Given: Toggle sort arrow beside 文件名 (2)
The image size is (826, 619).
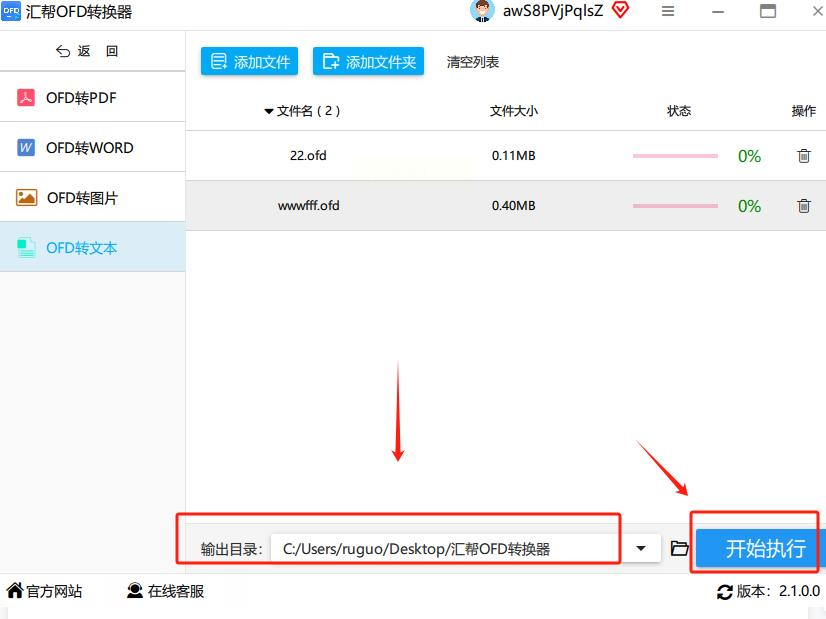Looking at the screenshot, I should coord(269,111).
